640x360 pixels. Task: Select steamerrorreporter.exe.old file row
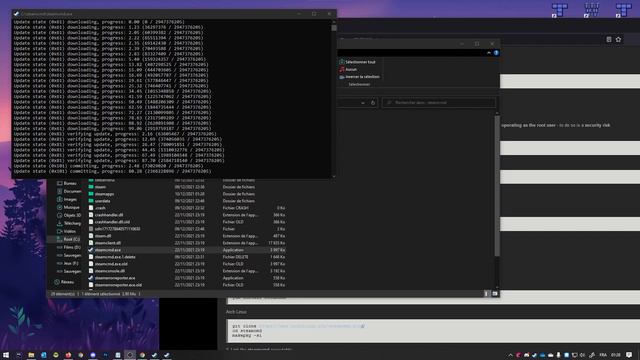(187, 285)
